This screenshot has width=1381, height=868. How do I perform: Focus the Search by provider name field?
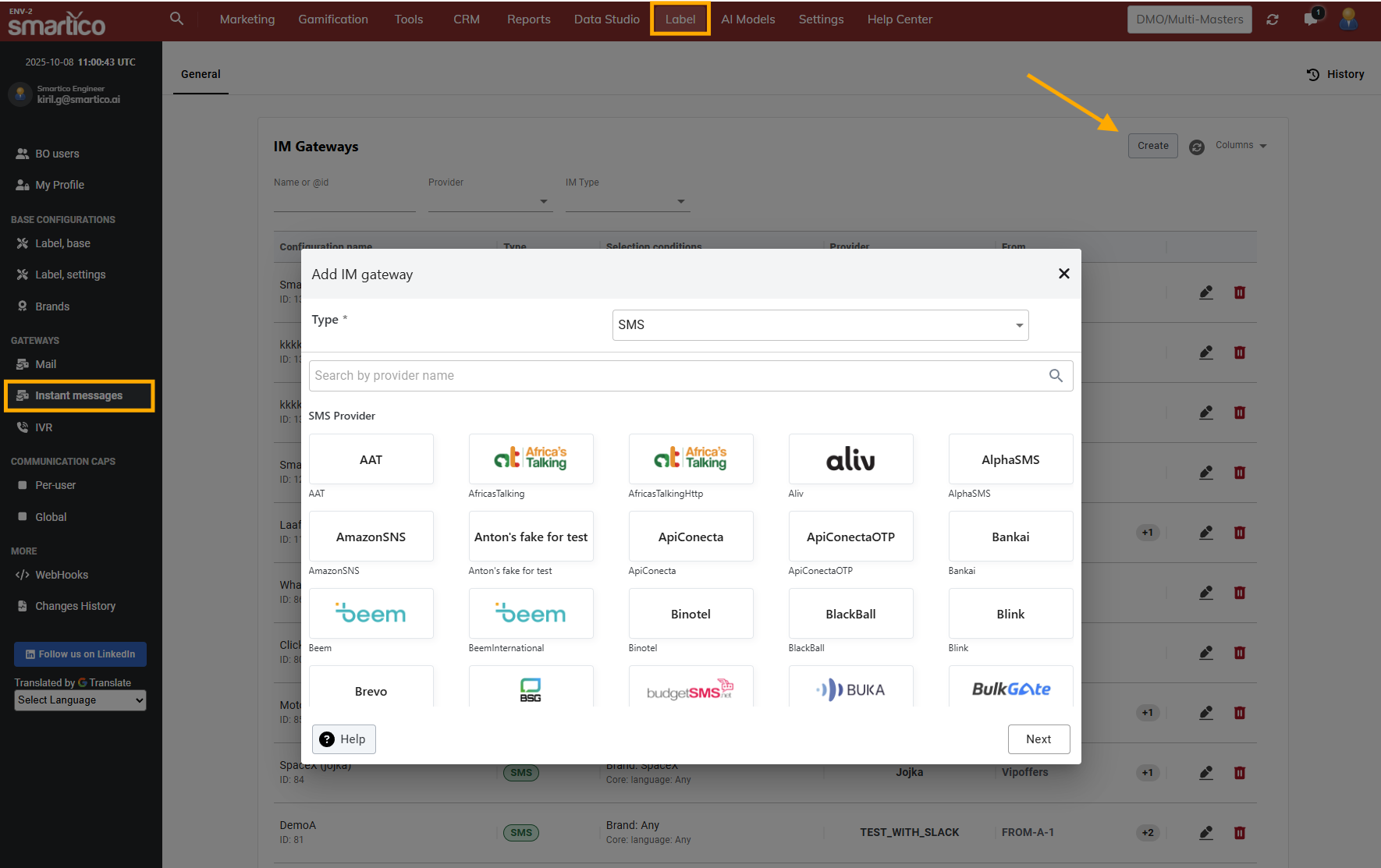click(x=679, y=376)
